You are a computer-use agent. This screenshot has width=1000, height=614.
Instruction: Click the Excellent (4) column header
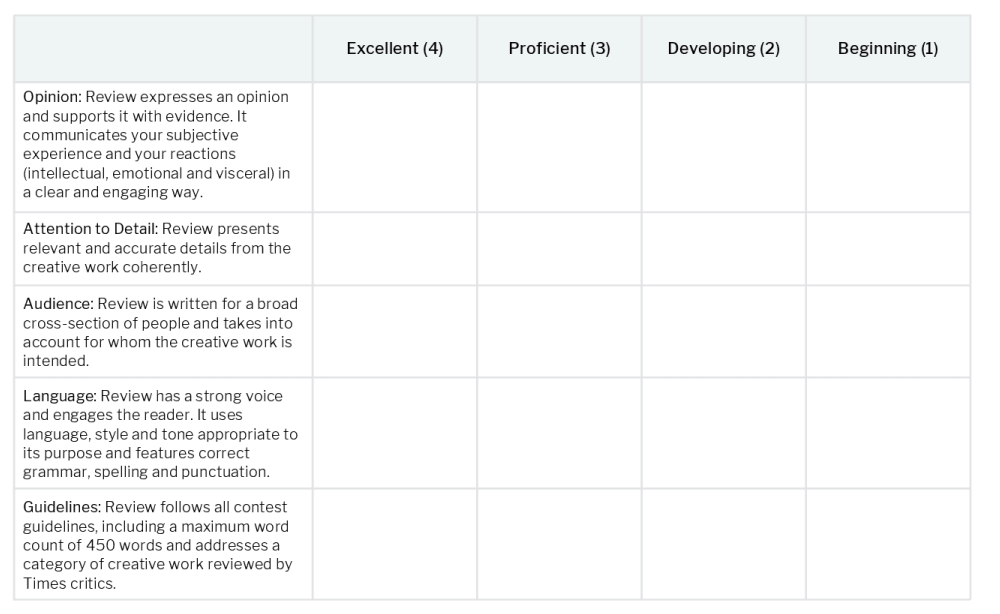point(394,49)
